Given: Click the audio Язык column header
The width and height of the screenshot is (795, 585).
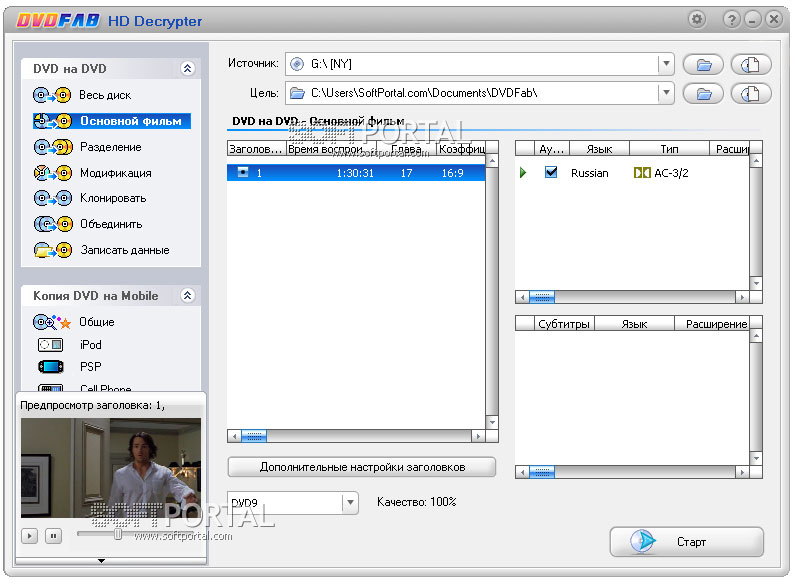Looking at the screenshot, I should point(599,149).
